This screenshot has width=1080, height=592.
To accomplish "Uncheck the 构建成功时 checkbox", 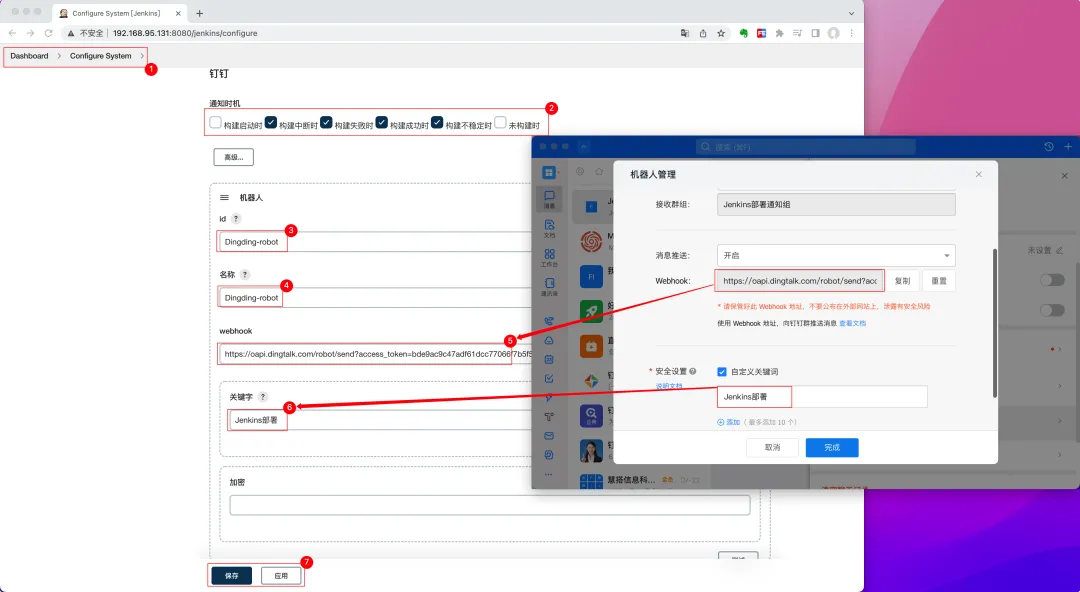I will pos(382,123).
